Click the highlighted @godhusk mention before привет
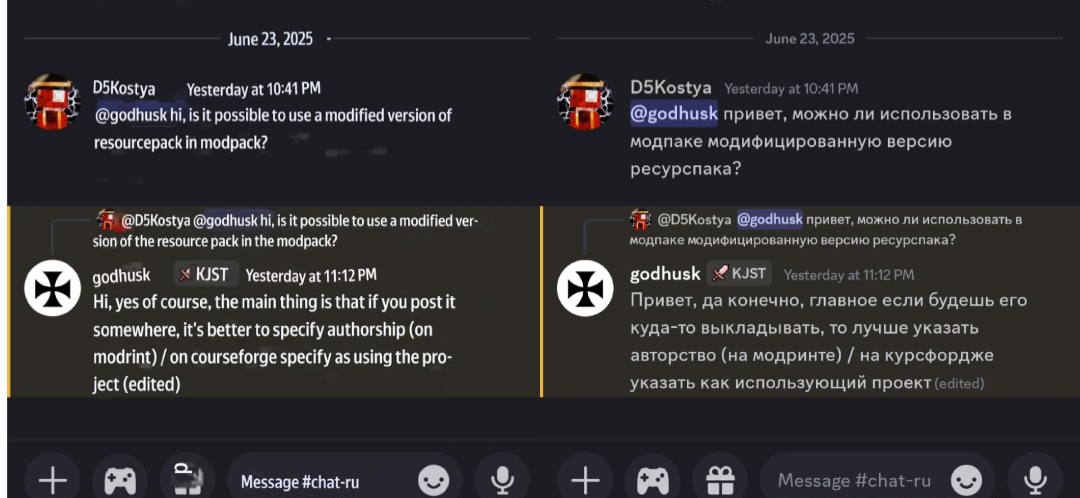 (x=674, y=114)
